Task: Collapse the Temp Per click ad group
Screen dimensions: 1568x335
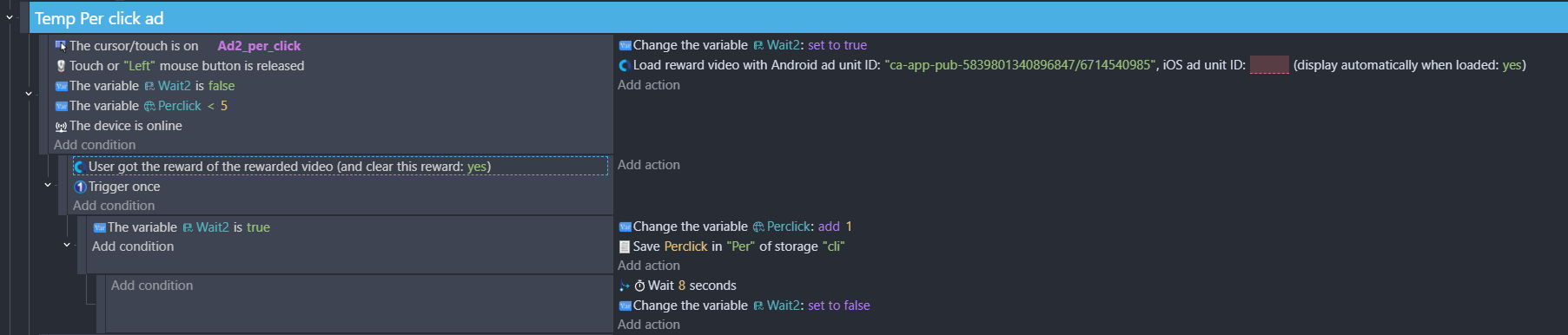Action: 10,16
